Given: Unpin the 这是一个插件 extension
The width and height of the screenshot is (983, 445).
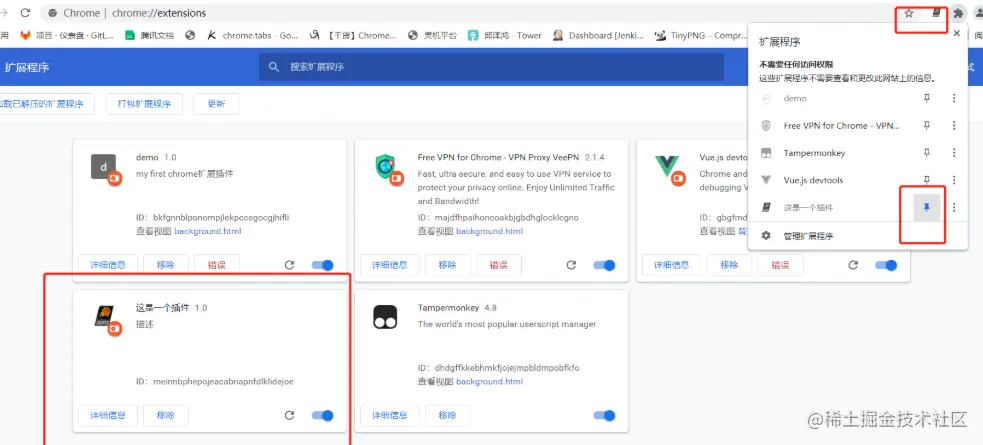Looking at the screenshot, I should [927, 207].
